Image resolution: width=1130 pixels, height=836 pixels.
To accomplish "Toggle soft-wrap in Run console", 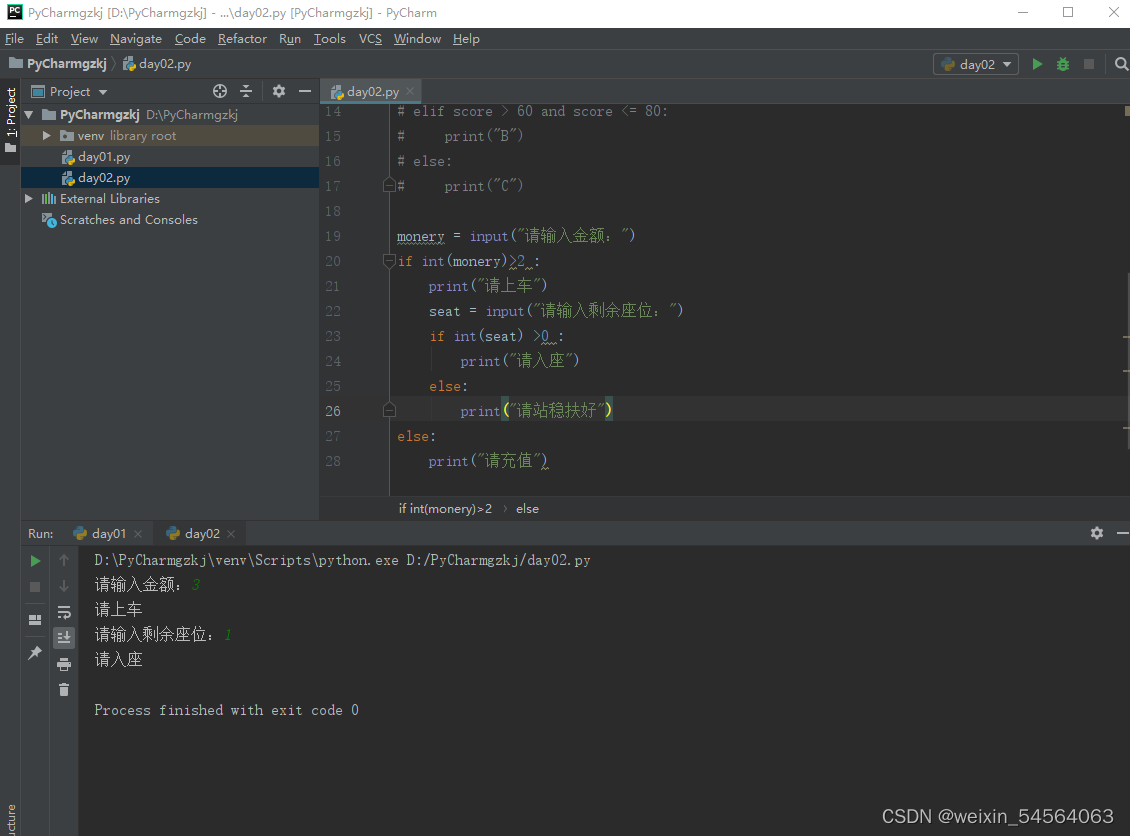I will coord(64,612).
